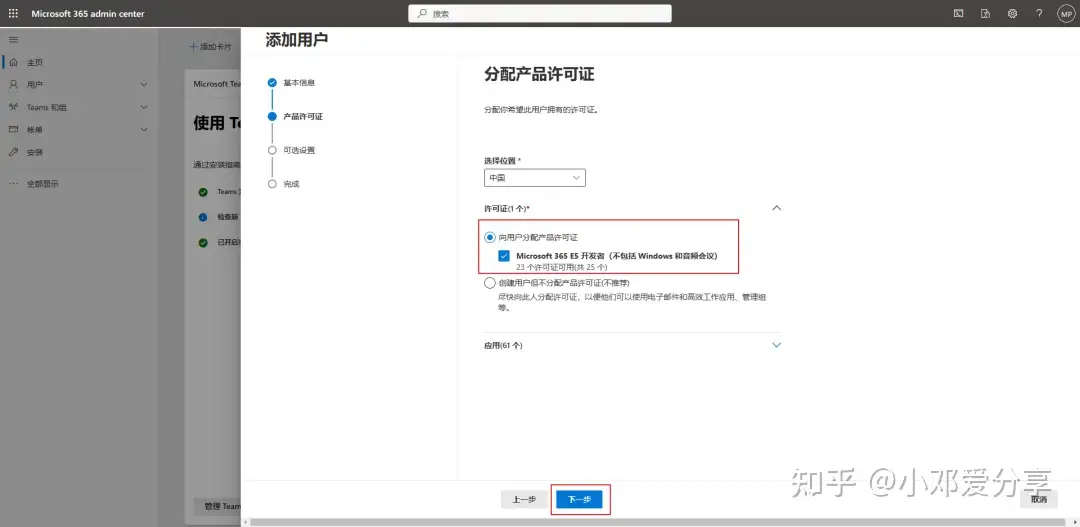1080x527 pixels.
Task: Expand the Teams 和组 sidebar chevron
Action: click(x=144, y=107)
